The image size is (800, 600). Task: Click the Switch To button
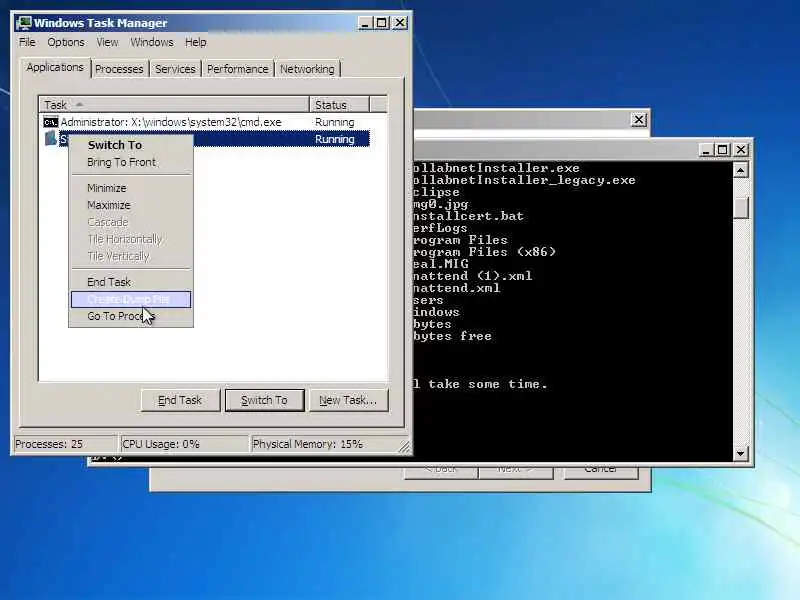264,401
